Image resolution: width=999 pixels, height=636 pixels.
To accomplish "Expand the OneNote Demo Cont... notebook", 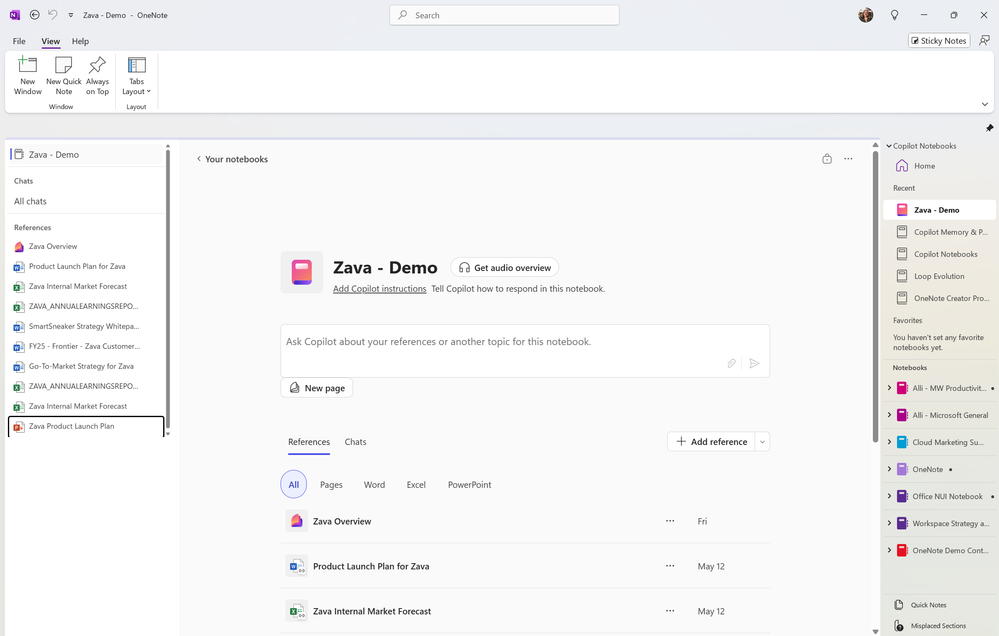I will point(889,550).
